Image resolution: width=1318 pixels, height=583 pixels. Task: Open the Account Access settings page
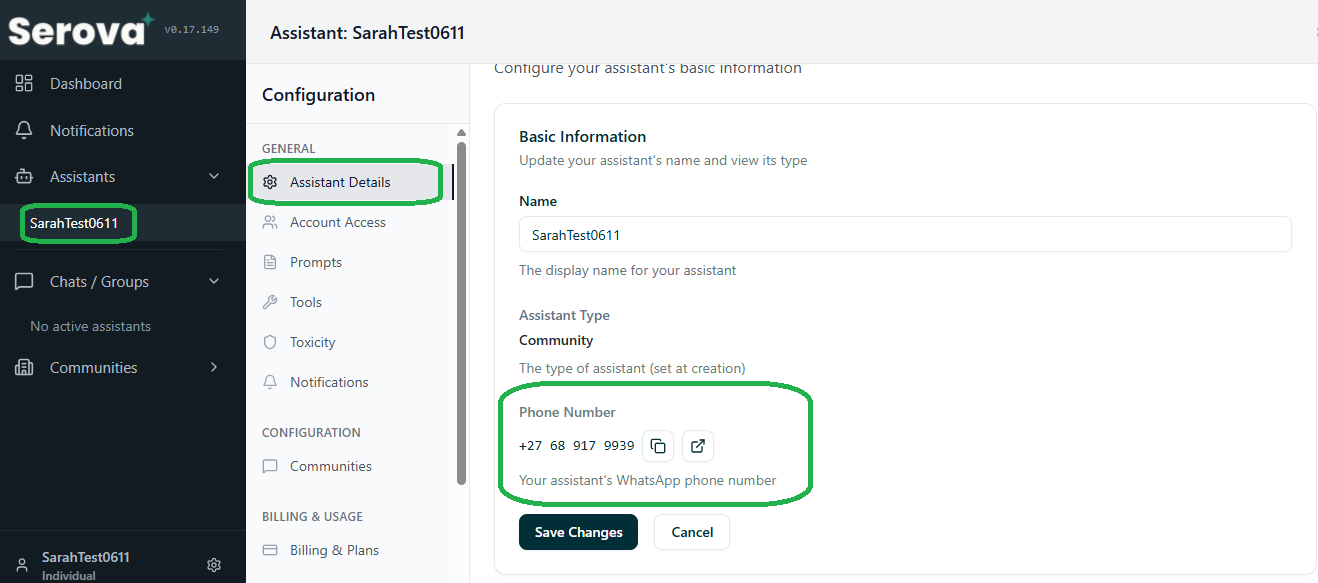[x=337, y=222]
